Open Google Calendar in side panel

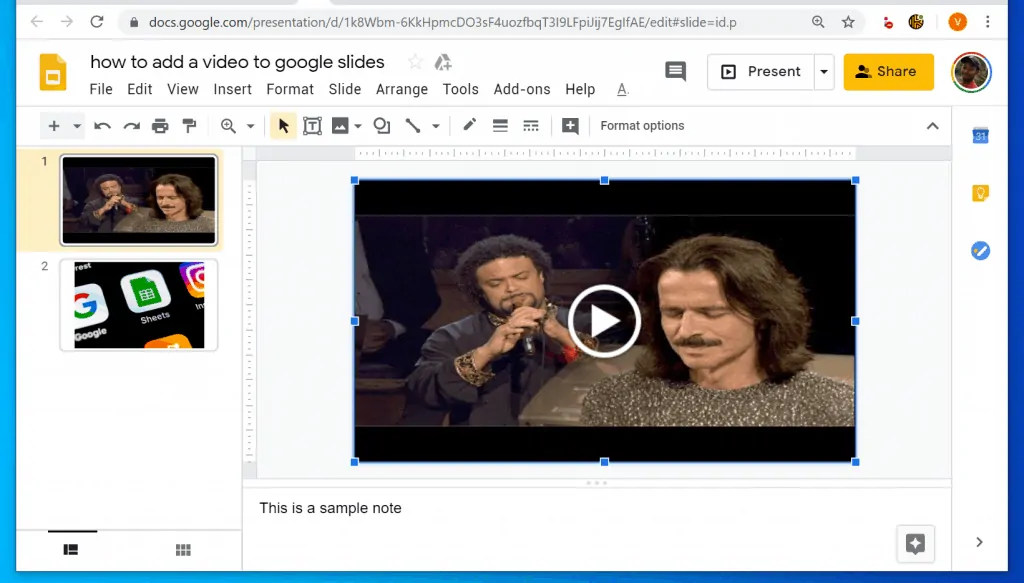980,136
